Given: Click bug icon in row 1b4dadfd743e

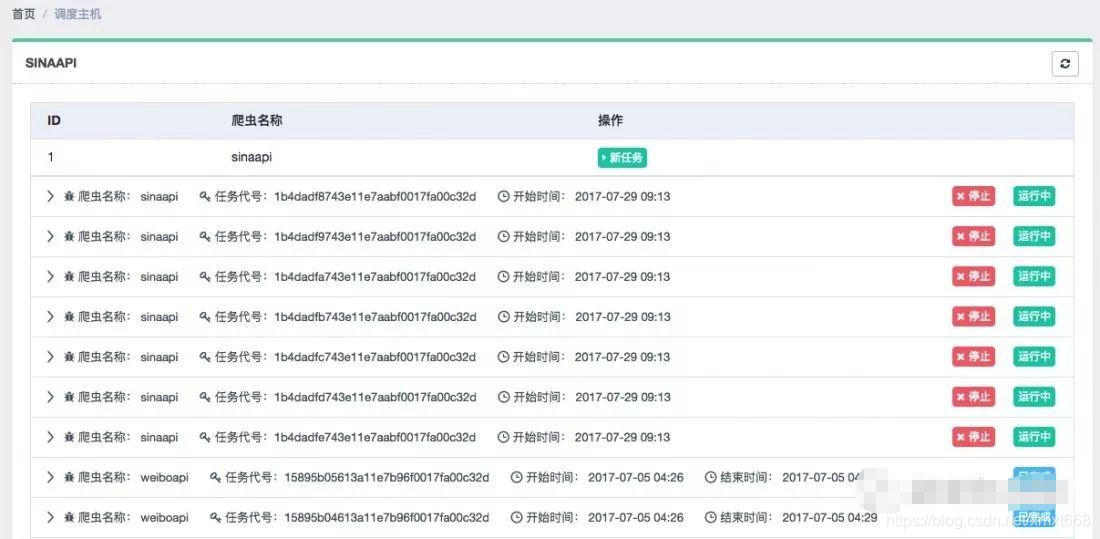Looking at the screenshot, I should click(x=69, y=397).
